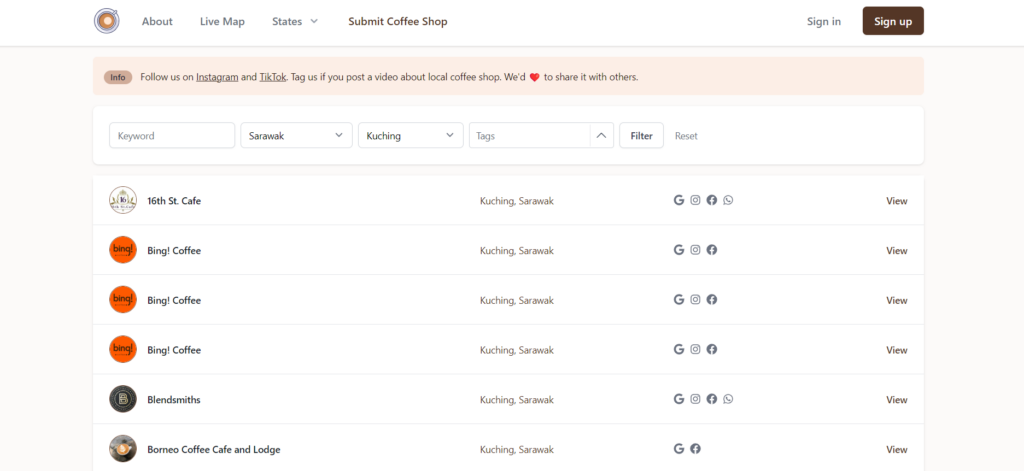Image resolution: width=1024 pixels, height=471 pixels.
Task: Open the Sarawak state dropdown
Action: [296, 135]
